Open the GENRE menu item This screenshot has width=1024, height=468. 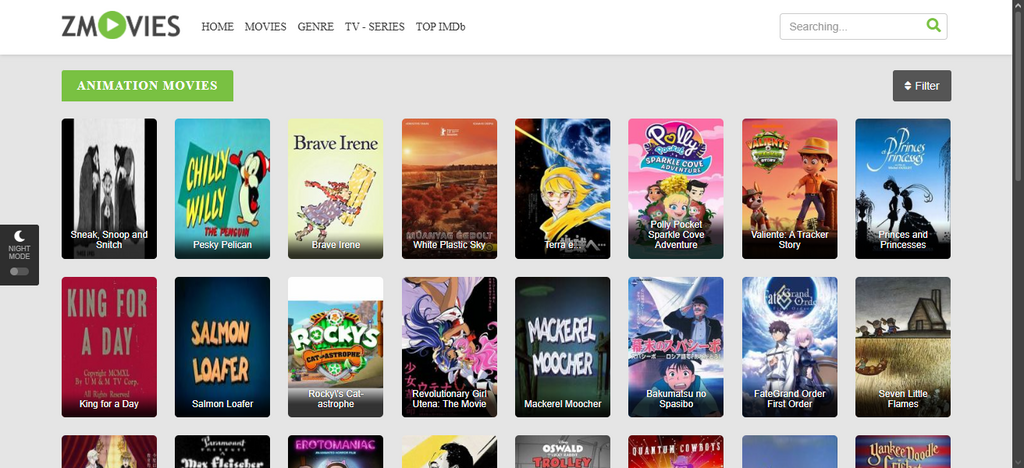[315, 27]
